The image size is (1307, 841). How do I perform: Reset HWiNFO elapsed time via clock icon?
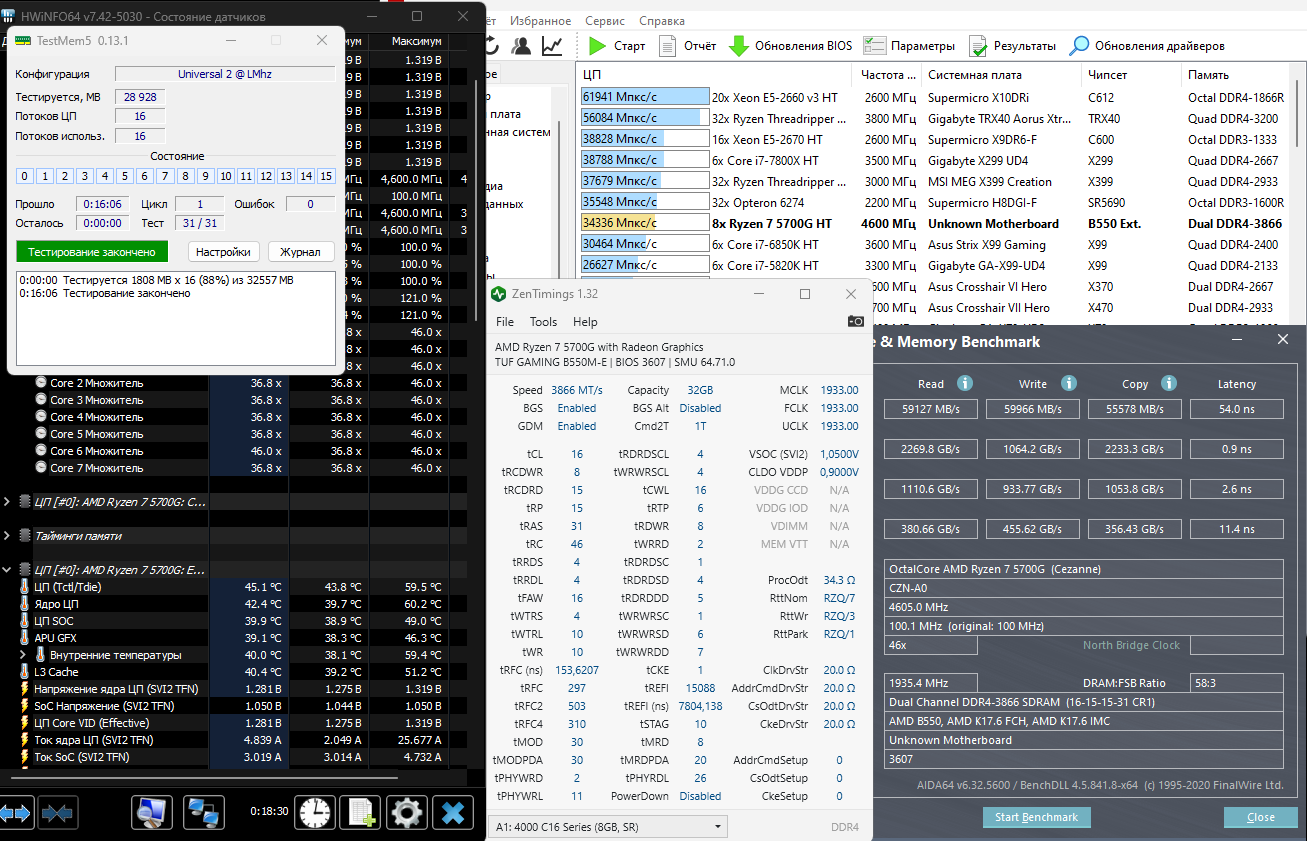pos(316,812)
